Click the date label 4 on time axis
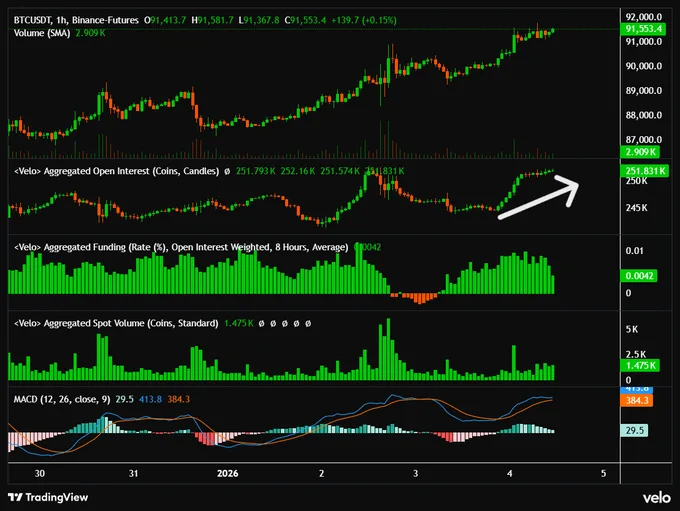This screenshot has width=680, height=511. click(510, 473)
